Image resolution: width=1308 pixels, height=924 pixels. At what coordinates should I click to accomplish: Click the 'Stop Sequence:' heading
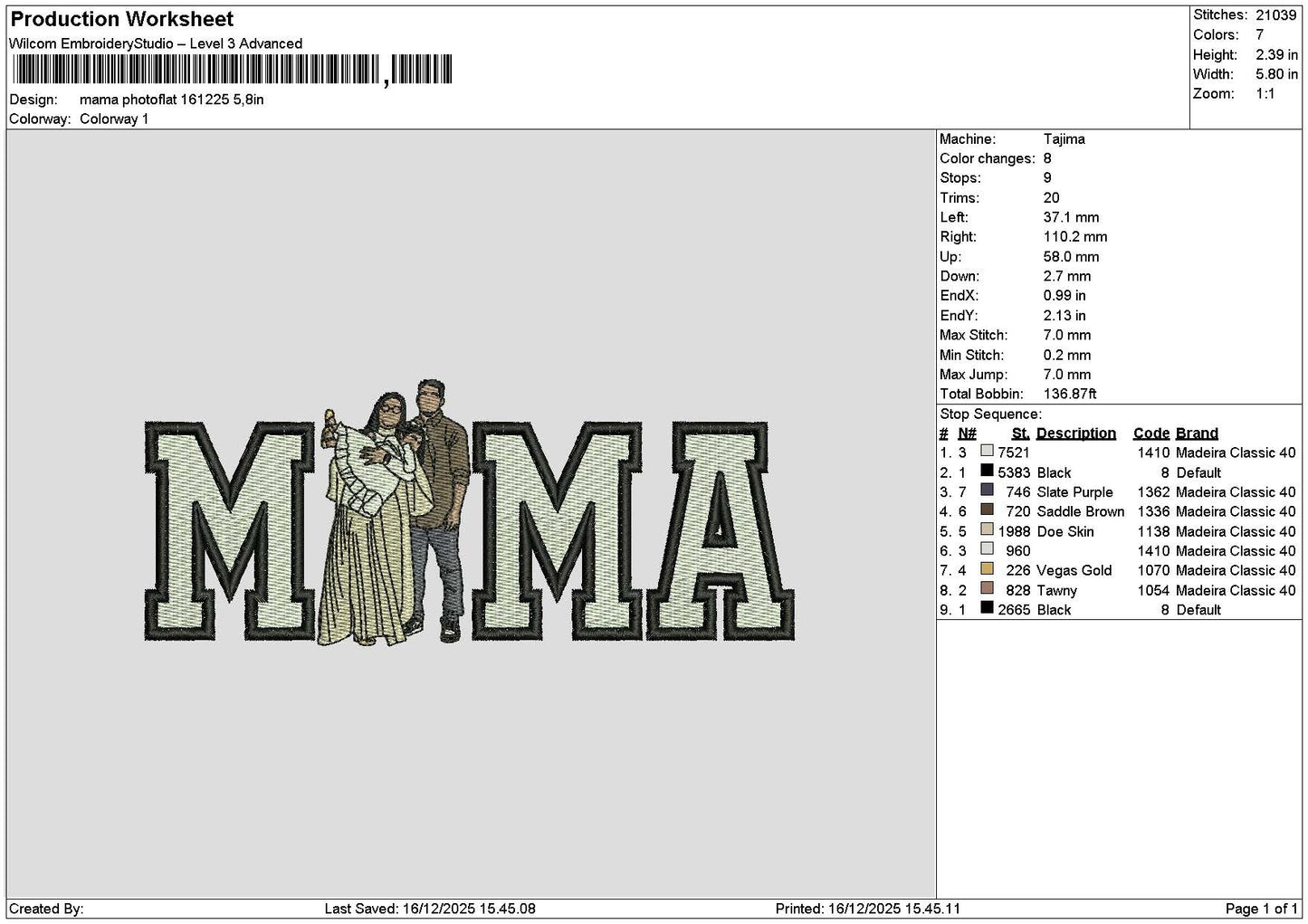click(990, 414)
